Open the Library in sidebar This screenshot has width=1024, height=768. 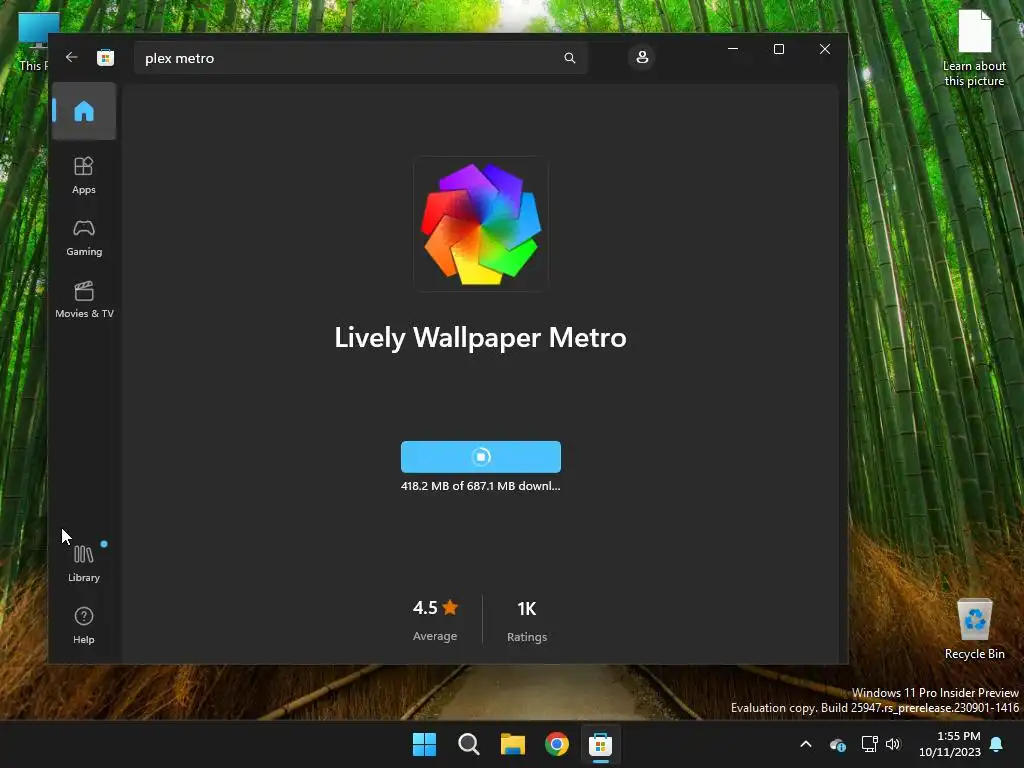pyautogui.click(x=84, y=563)
